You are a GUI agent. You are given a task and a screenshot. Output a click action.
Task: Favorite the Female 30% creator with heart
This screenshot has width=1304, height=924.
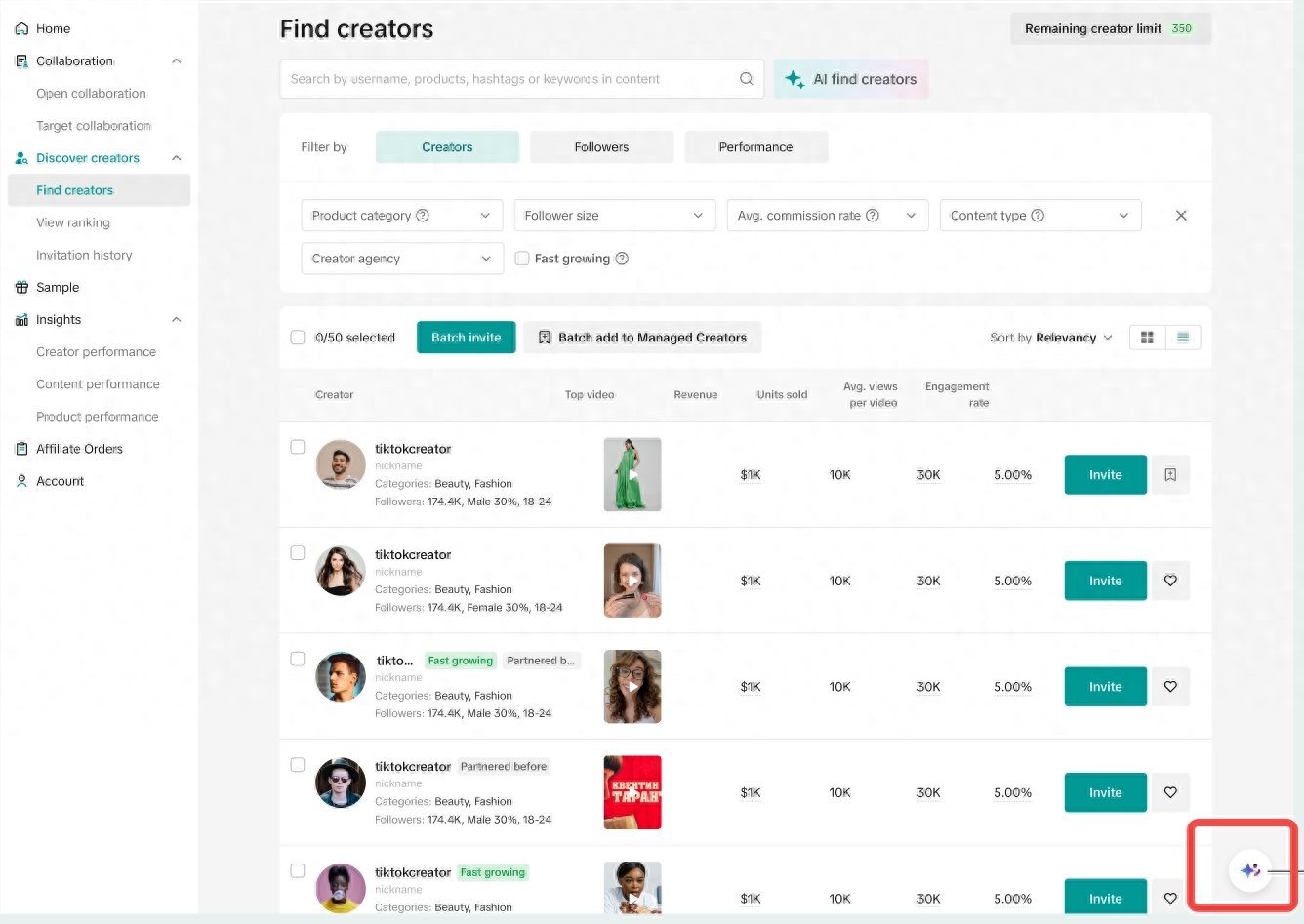[x=1170, y=581]
